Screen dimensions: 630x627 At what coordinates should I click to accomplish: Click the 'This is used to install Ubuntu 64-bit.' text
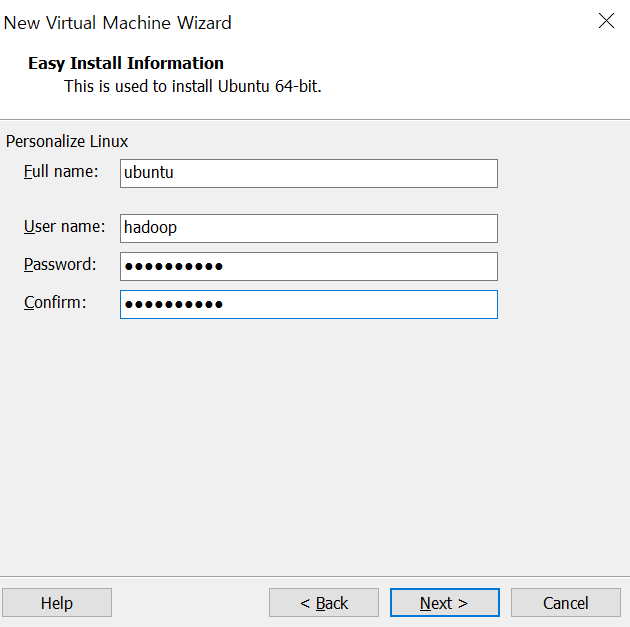[x=193, y=86]
